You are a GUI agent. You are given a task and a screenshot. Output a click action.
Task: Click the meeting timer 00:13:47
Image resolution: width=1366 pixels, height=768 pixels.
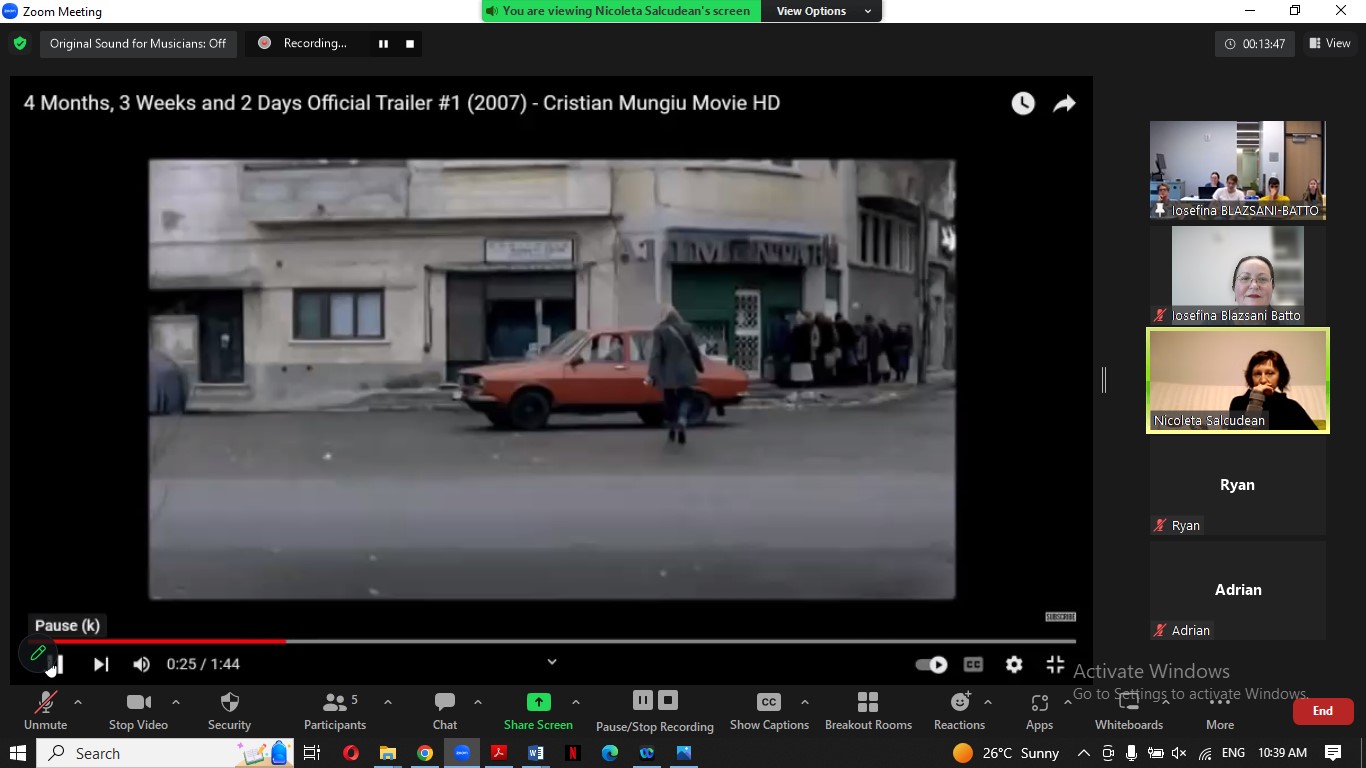pos(1255,44)
